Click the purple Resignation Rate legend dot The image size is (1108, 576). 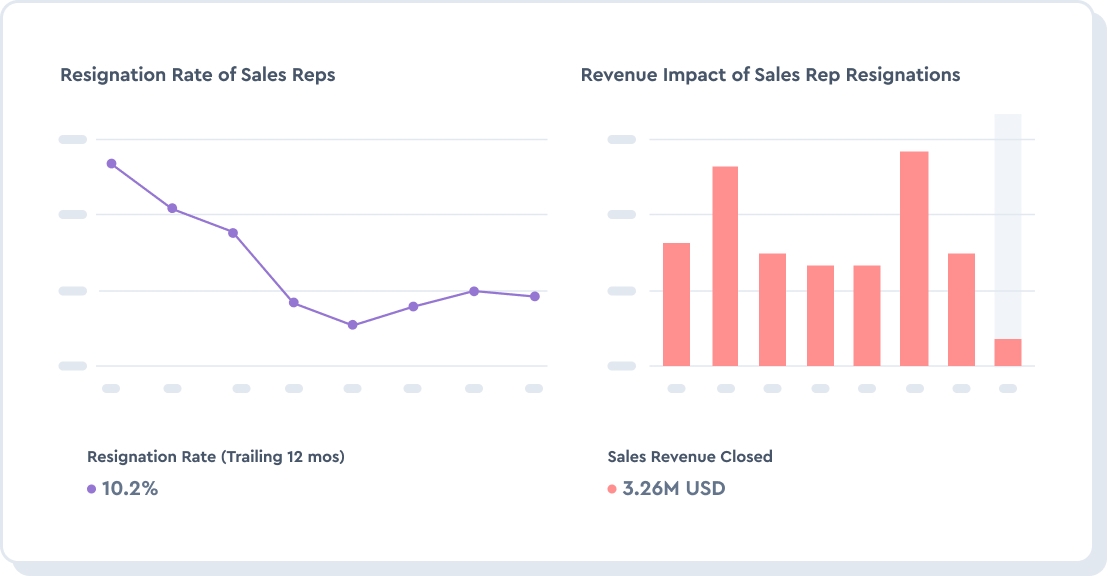(91, 489)
